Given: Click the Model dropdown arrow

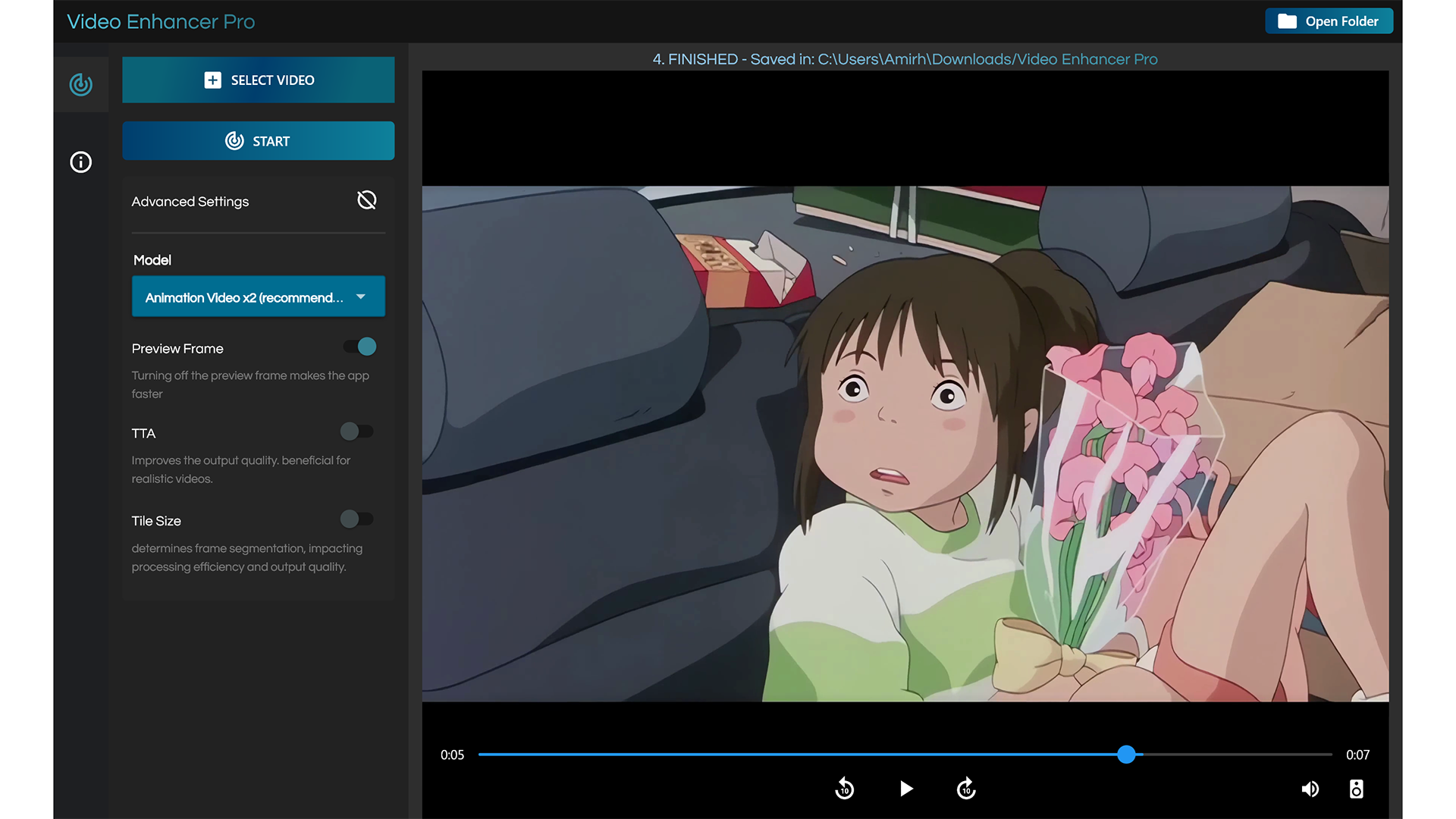Looking at the screenshot, I should pyautogui.click(x=361, y=297).
